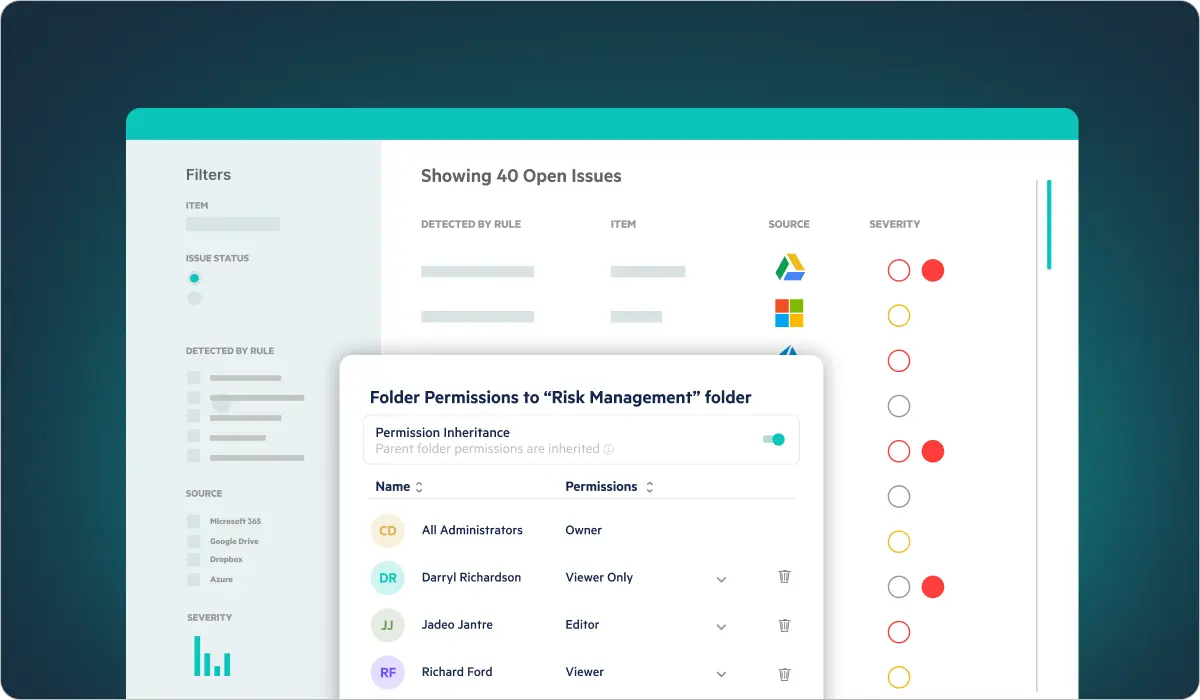
Task: Click the Microsoft 365 source icon in issues list
Action: point(789,314)
